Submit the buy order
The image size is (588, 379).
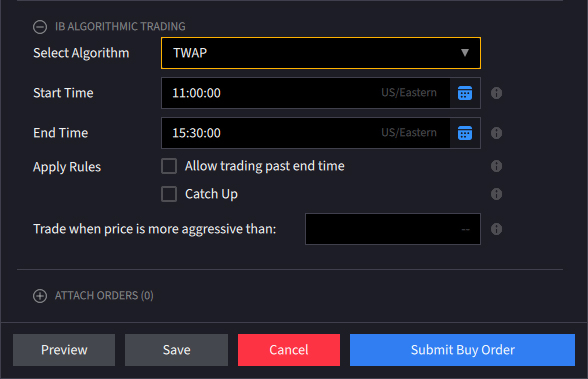point(462,350)
